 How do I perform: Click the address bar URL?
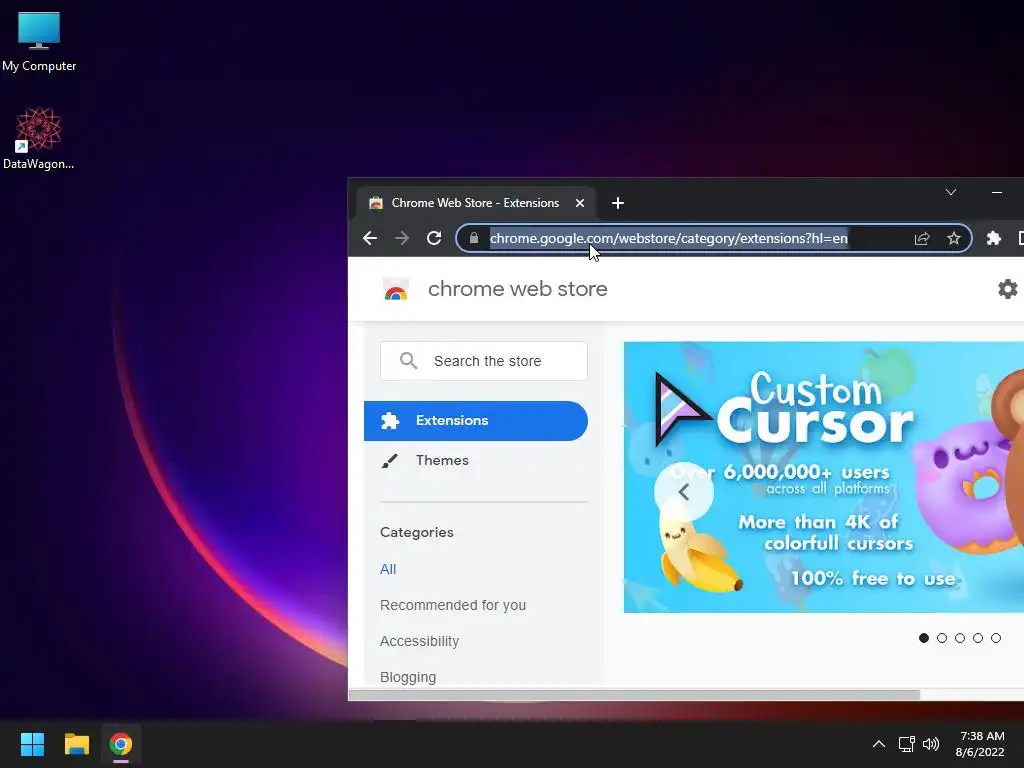(669, 238)
